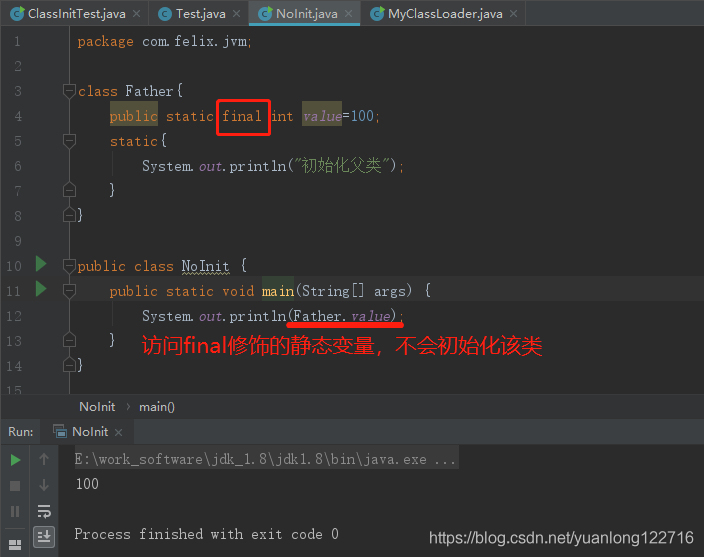Click the Test.java class file icon
The height and width of the screenshot is (557, 704).
165,14
